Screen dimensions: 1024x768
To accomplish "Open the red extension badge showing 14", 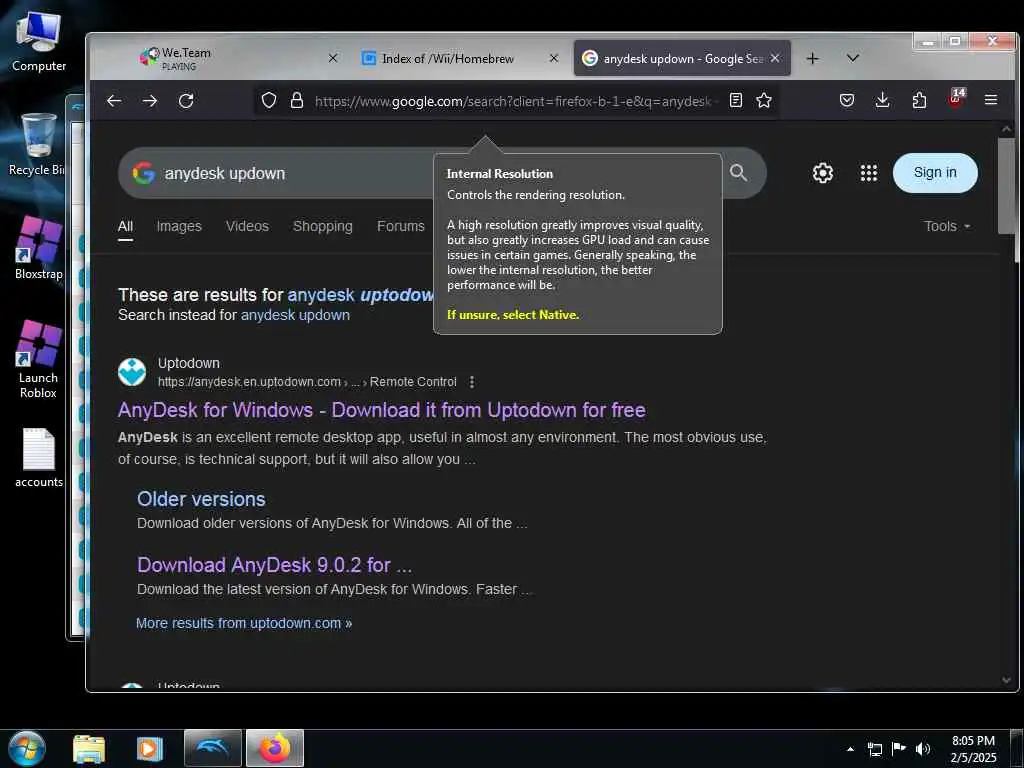I will coord(956,99).
